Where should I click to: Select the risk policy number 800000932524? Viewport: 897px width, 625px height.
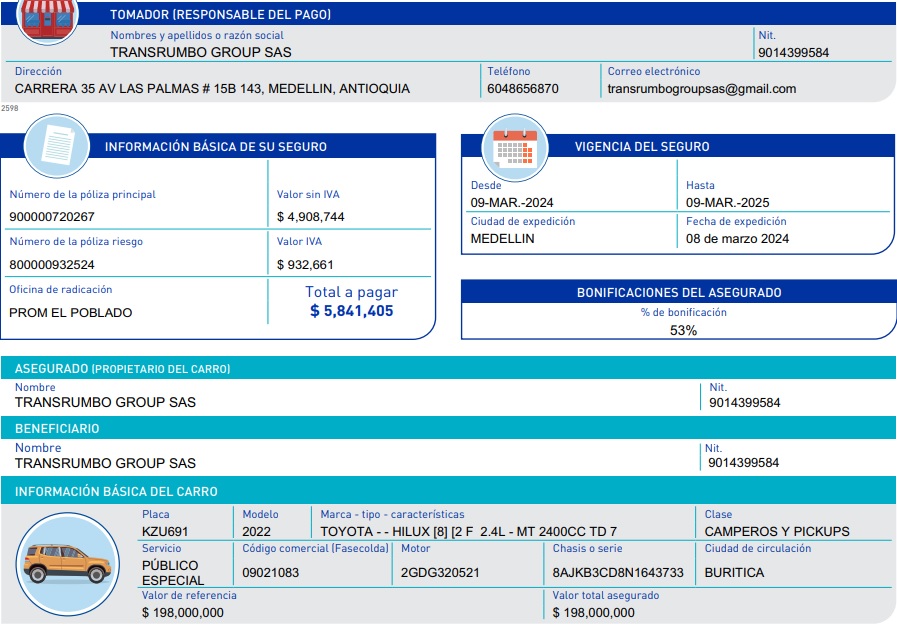pos(52,265)
